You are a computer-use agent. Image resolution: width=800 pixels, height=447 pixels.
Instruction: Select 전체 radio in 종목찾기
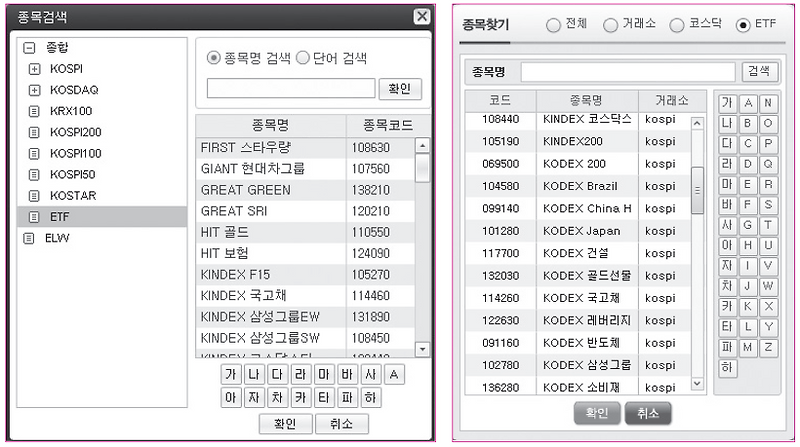553,25
